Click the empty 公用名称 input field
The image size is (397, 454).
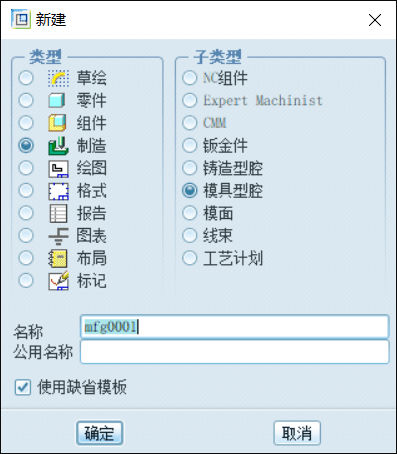click(235, 351)
